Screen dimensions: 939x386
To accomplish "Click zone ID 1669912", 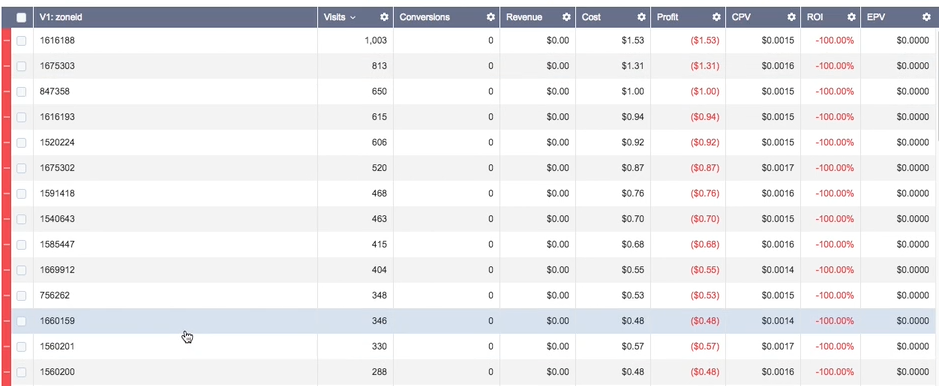I will (x=57, y=270).
